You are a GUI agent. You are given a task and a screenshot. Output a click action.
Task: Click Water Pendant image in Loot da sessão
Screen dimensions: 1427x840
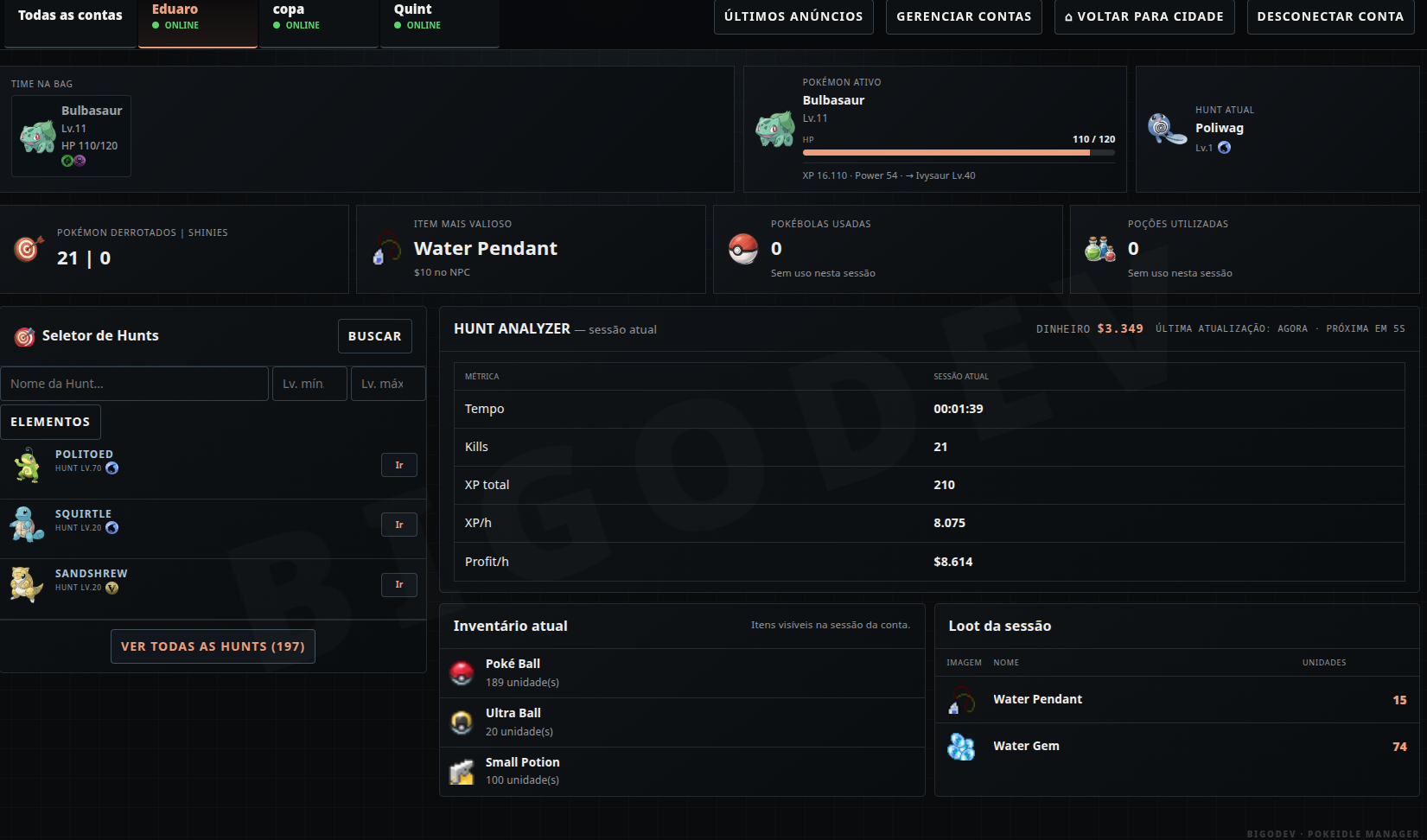[962, 700]
